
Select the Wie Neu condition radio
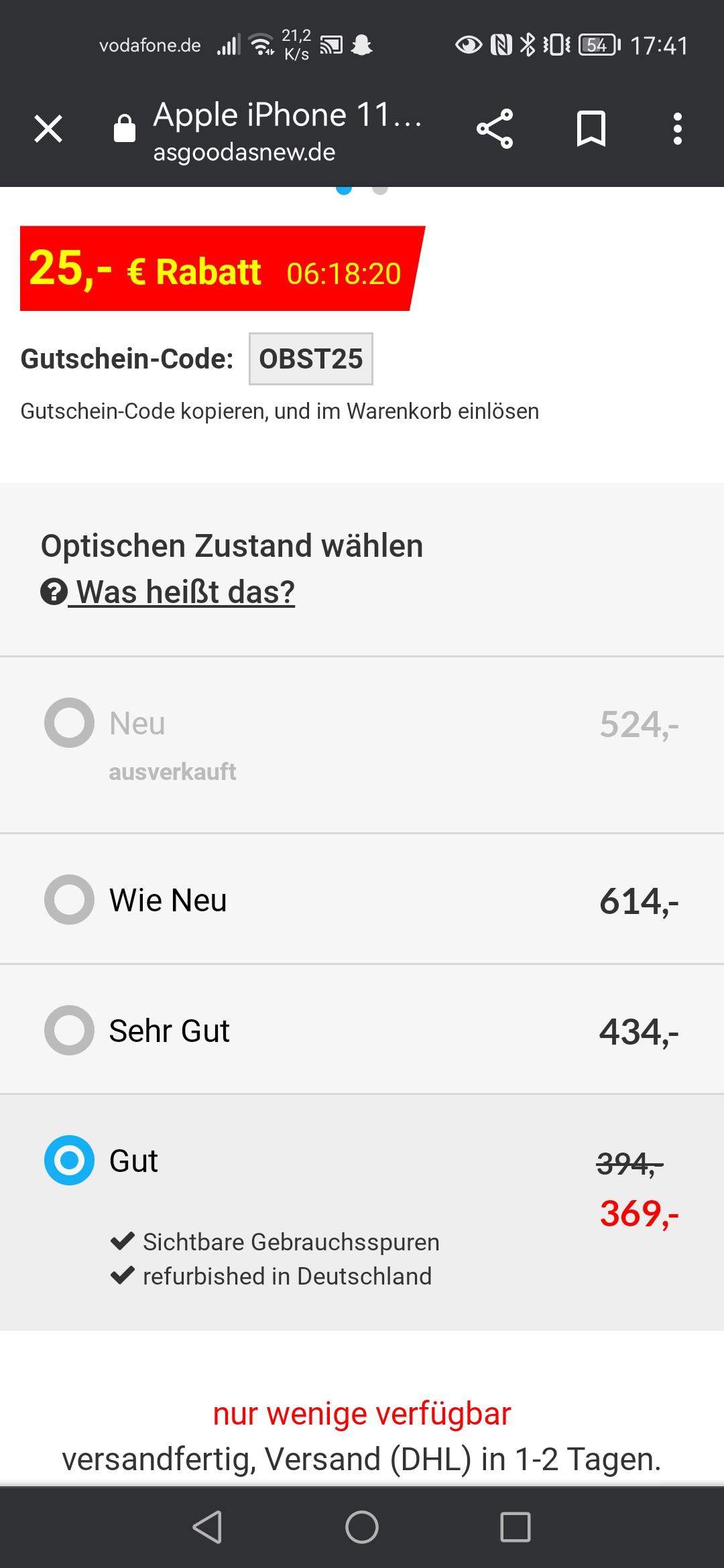click(x=69, y=900)
